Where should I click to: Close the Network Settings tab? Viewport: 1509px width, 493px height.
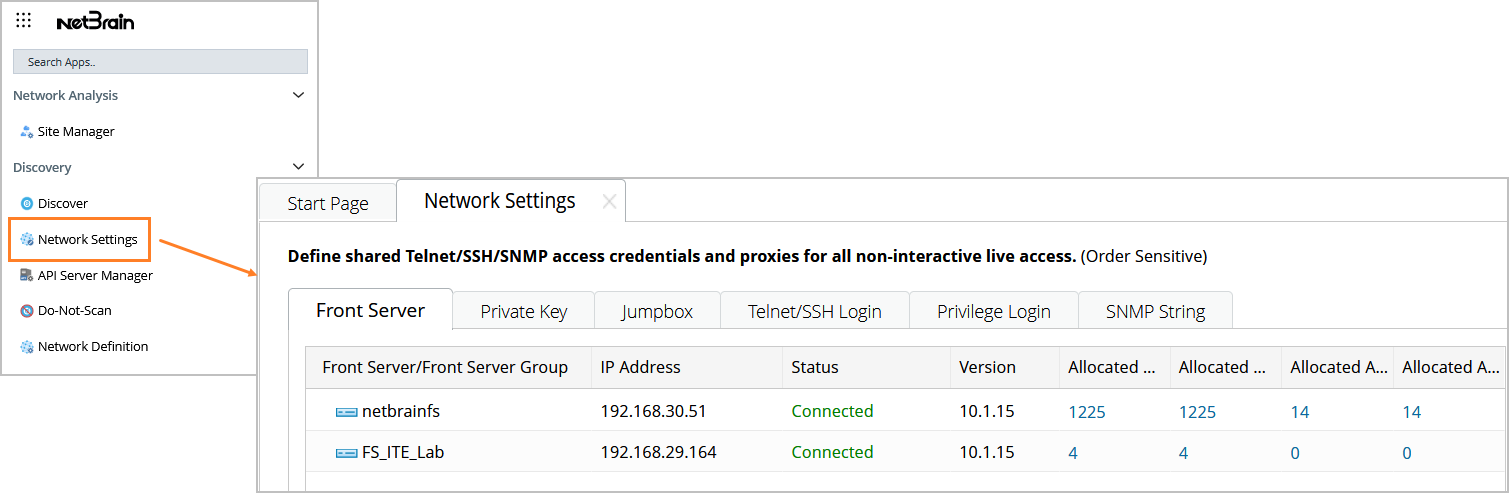[x=608, y=202]
